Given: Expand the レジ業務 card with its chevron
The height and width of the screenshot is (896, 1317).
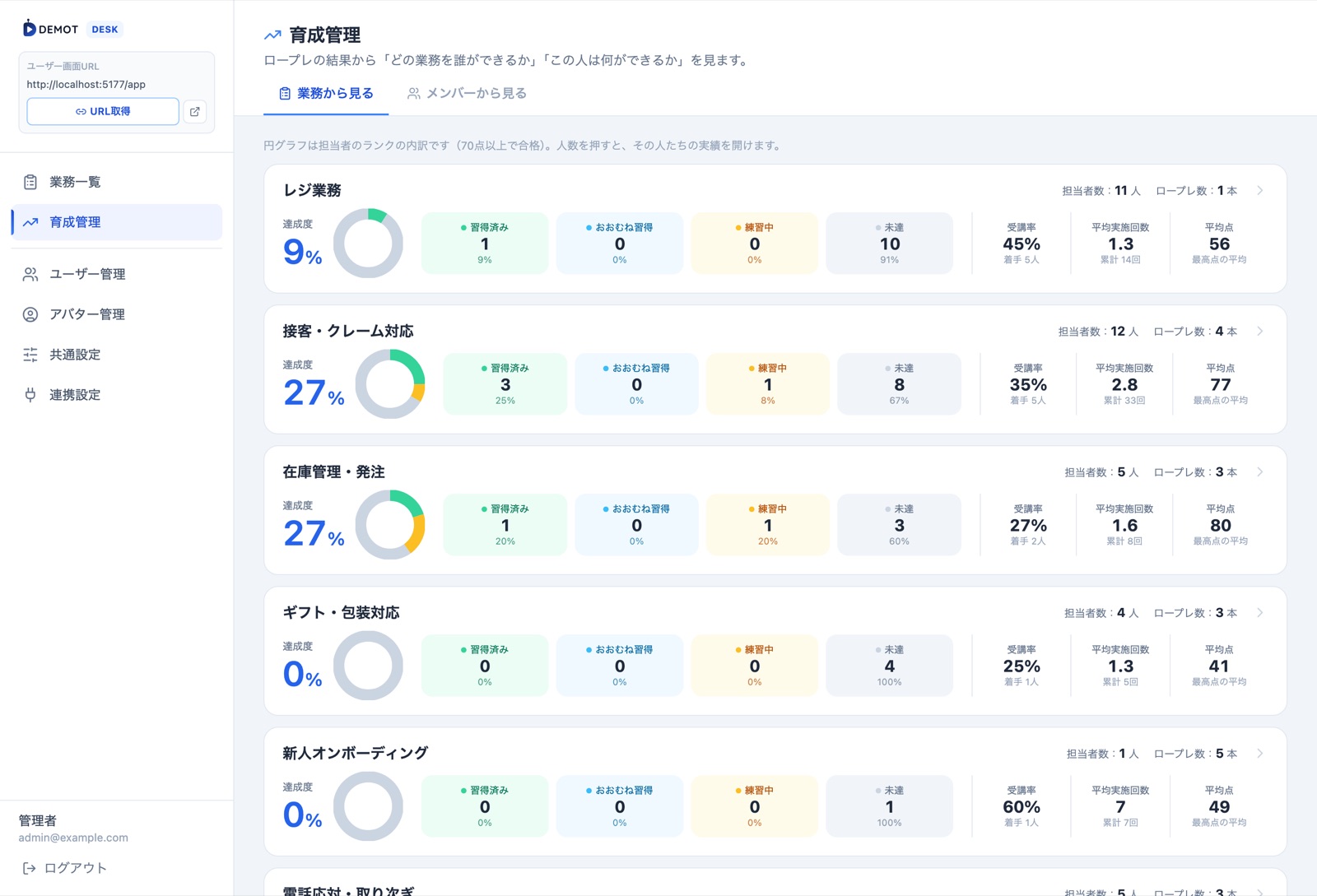Looking at the screenshot, I should click(x=1260, y=191).
